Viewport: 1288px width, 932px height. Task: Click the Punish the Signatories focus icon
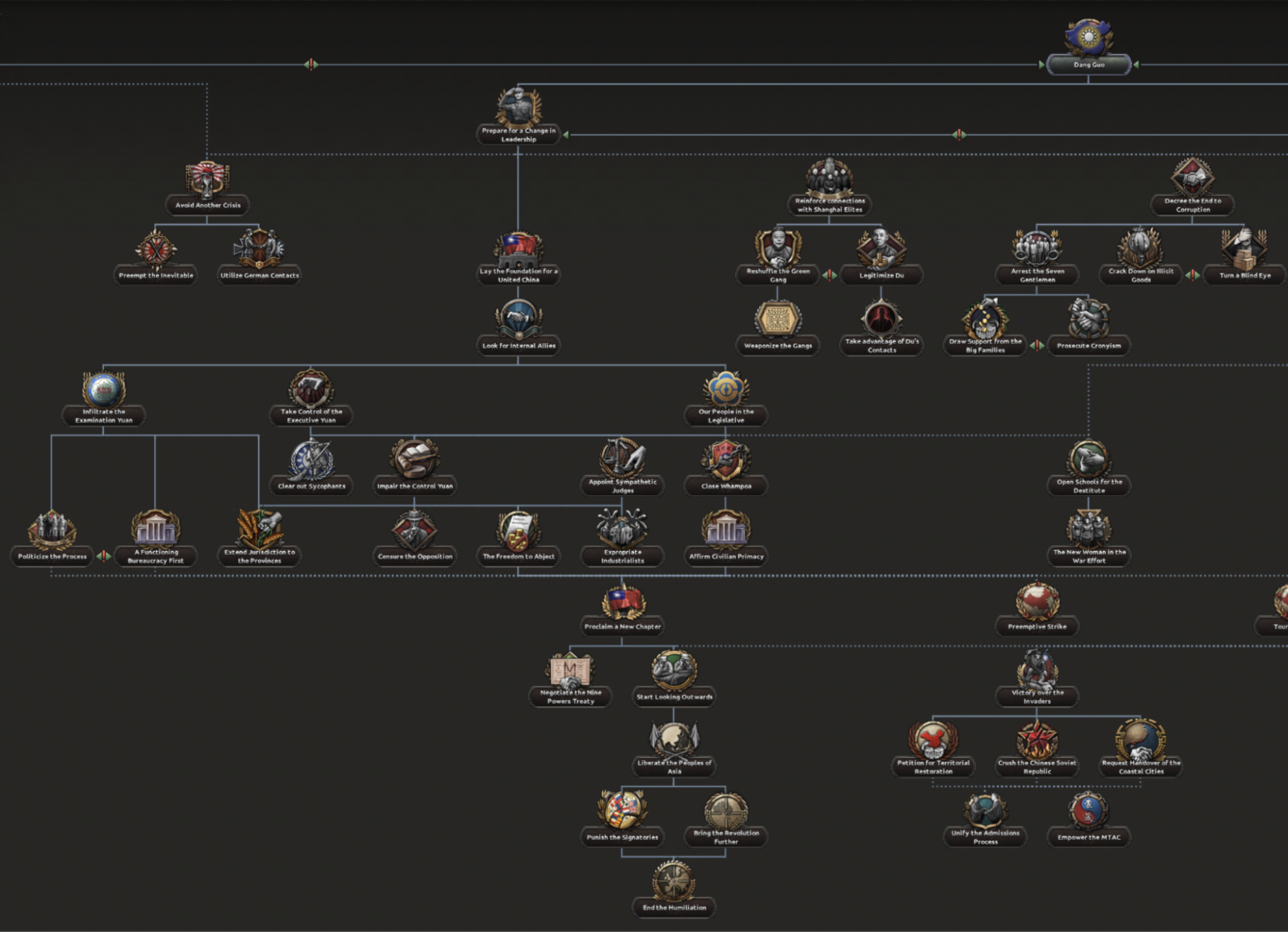622,810
